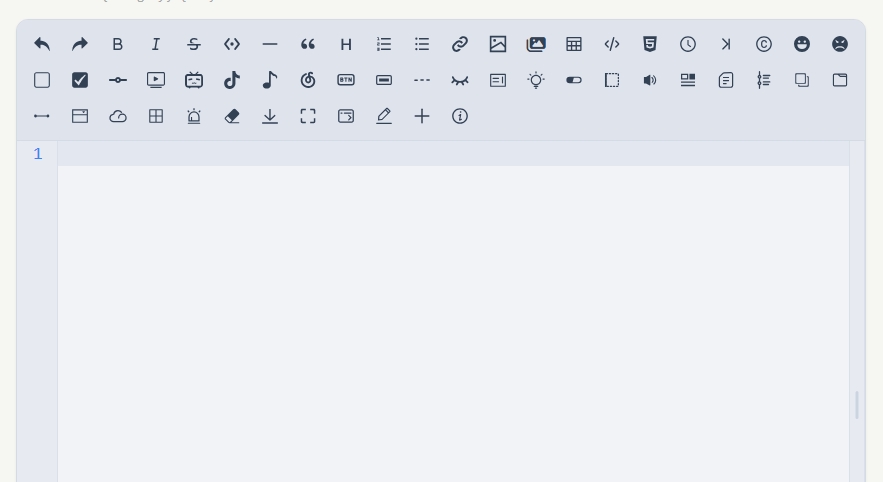Screen dimensions: 883x482
Task: Insert an image gallery with the stacked photos icon
Action: [x=536, y=44]
